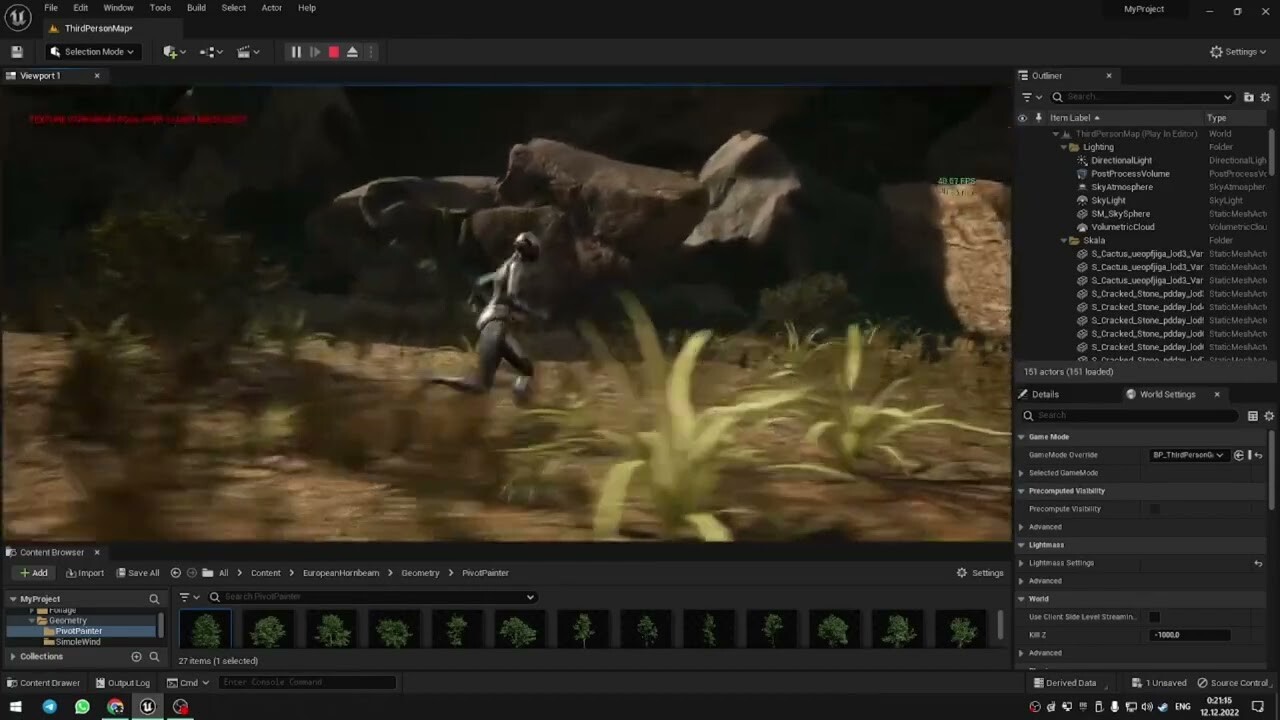The image size is (1280, 720).
Task: Collapse the Lightmass section in World Settings
Action: [x=1021, y=545]
